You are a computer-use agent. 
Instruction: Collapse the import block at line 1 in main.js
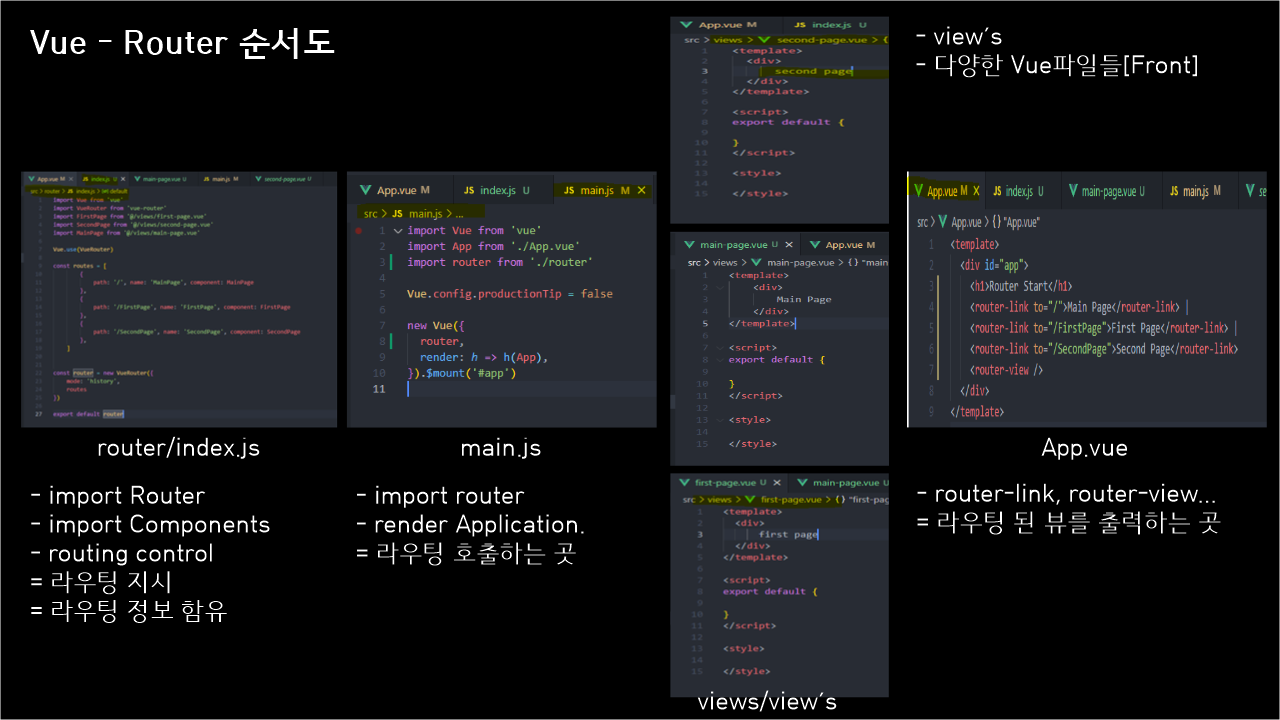(x=397, y=231)
